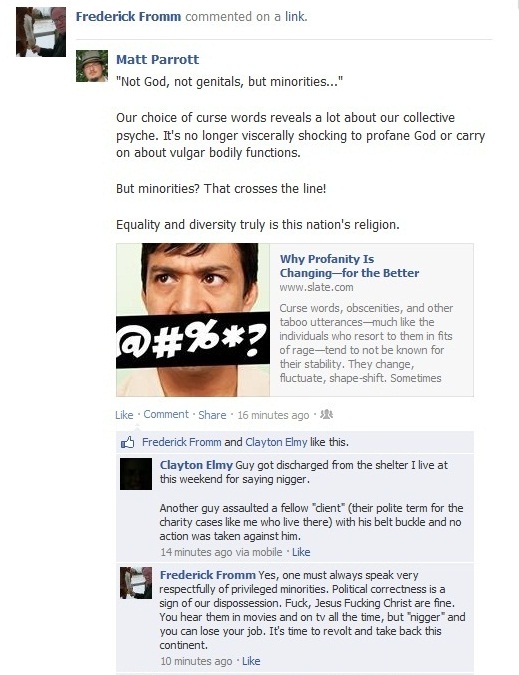This screenshot has height=675, width=519.
Task: Like Matt Parrott's post
Action: [x=124, y=415]
